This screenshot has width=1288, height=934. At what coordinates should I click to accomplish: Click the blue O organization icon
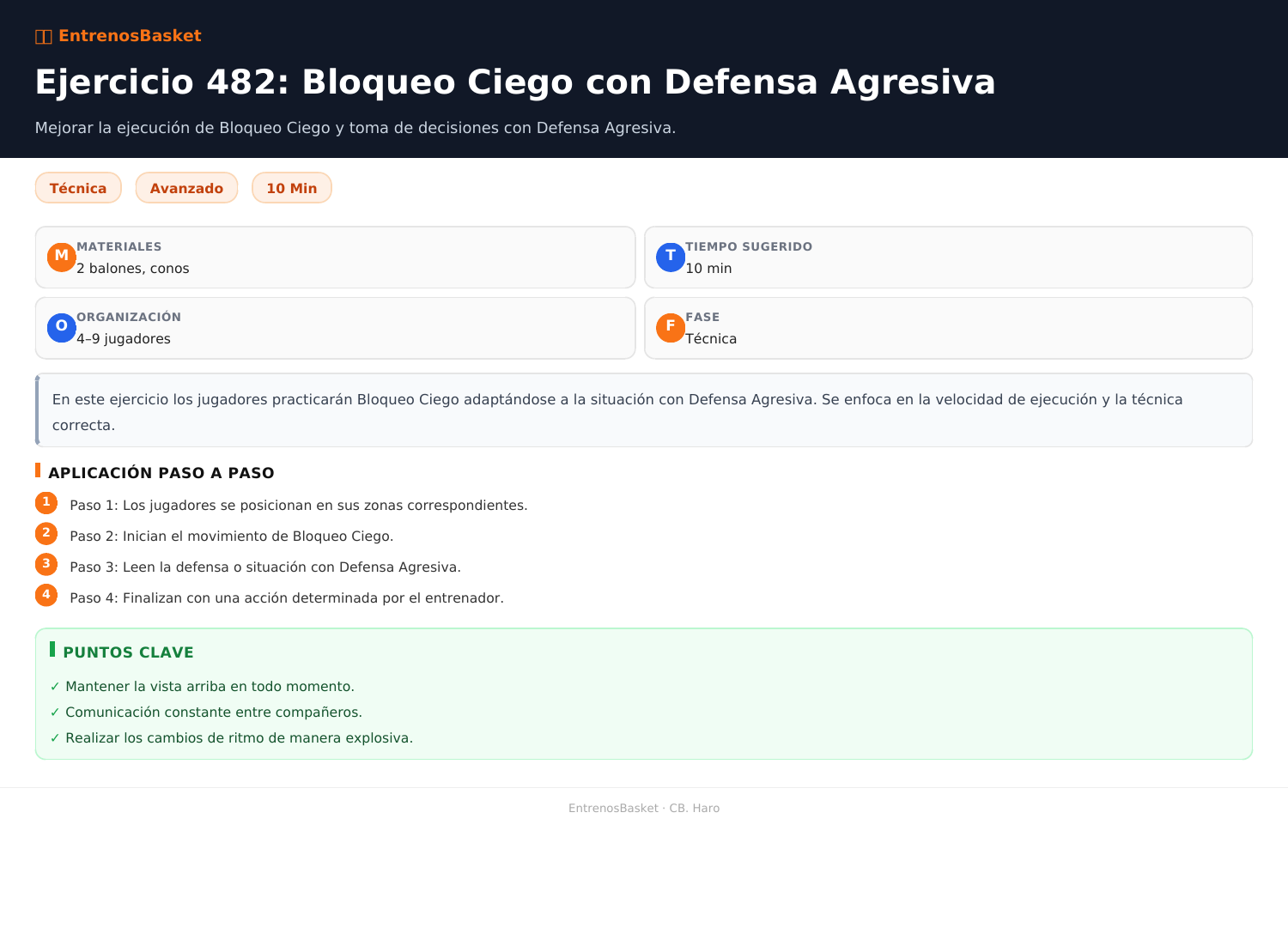pyautogui.click(x=62, y=328)
